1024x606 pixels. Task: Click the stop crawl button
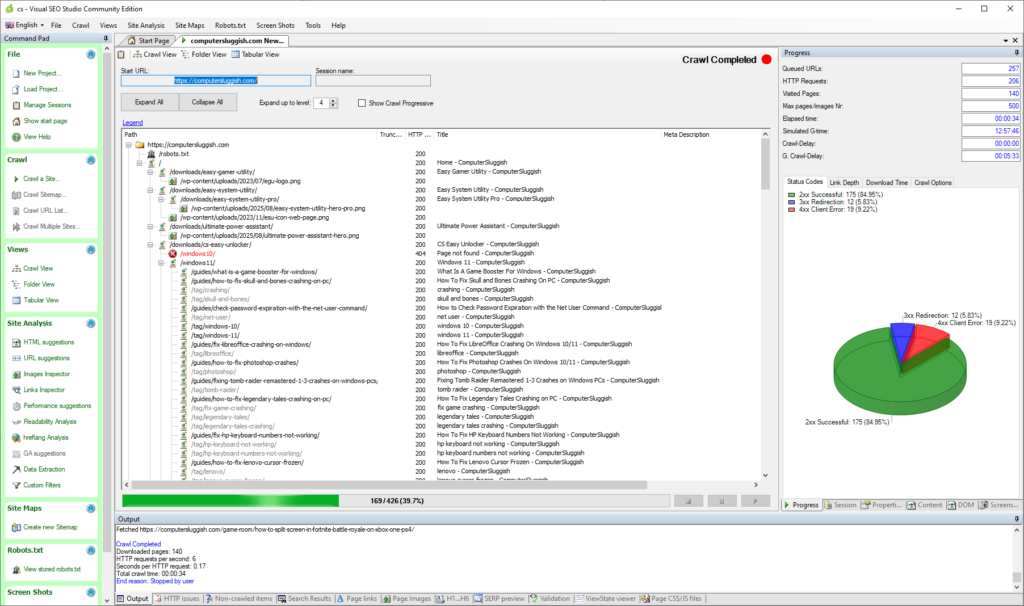tap(688, 501)
